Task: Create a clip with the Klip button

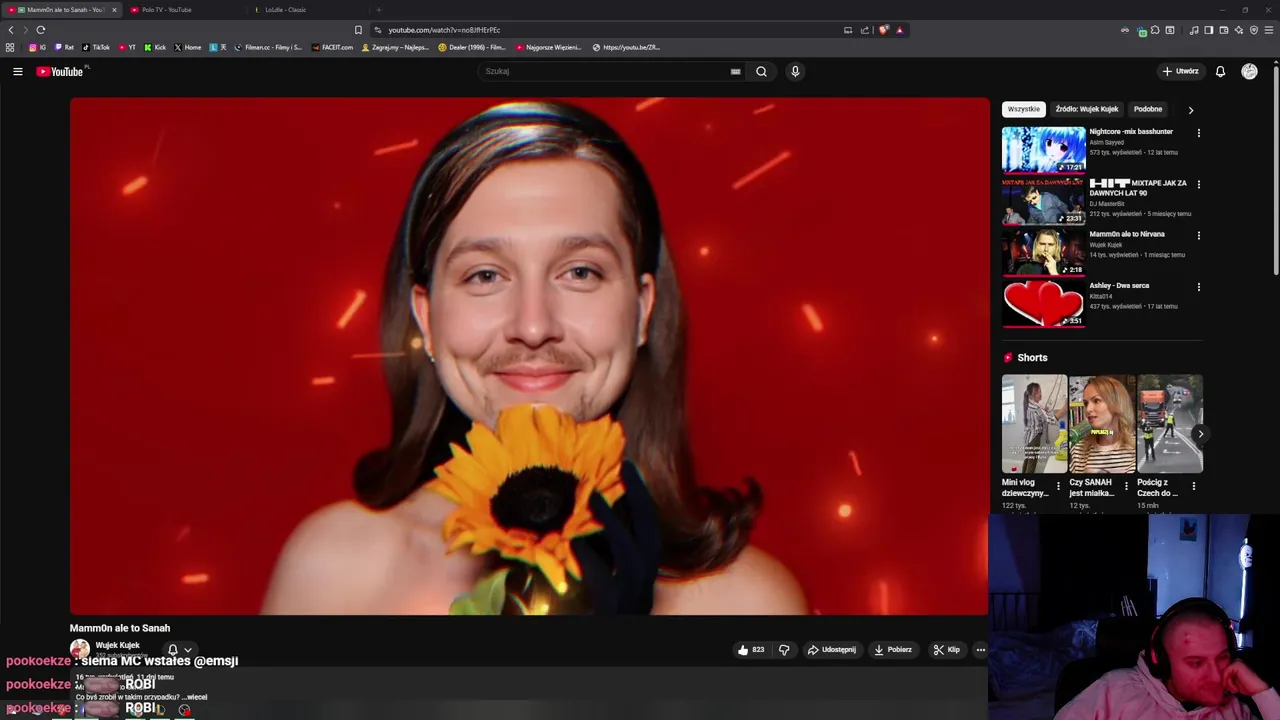Action: 946,649
